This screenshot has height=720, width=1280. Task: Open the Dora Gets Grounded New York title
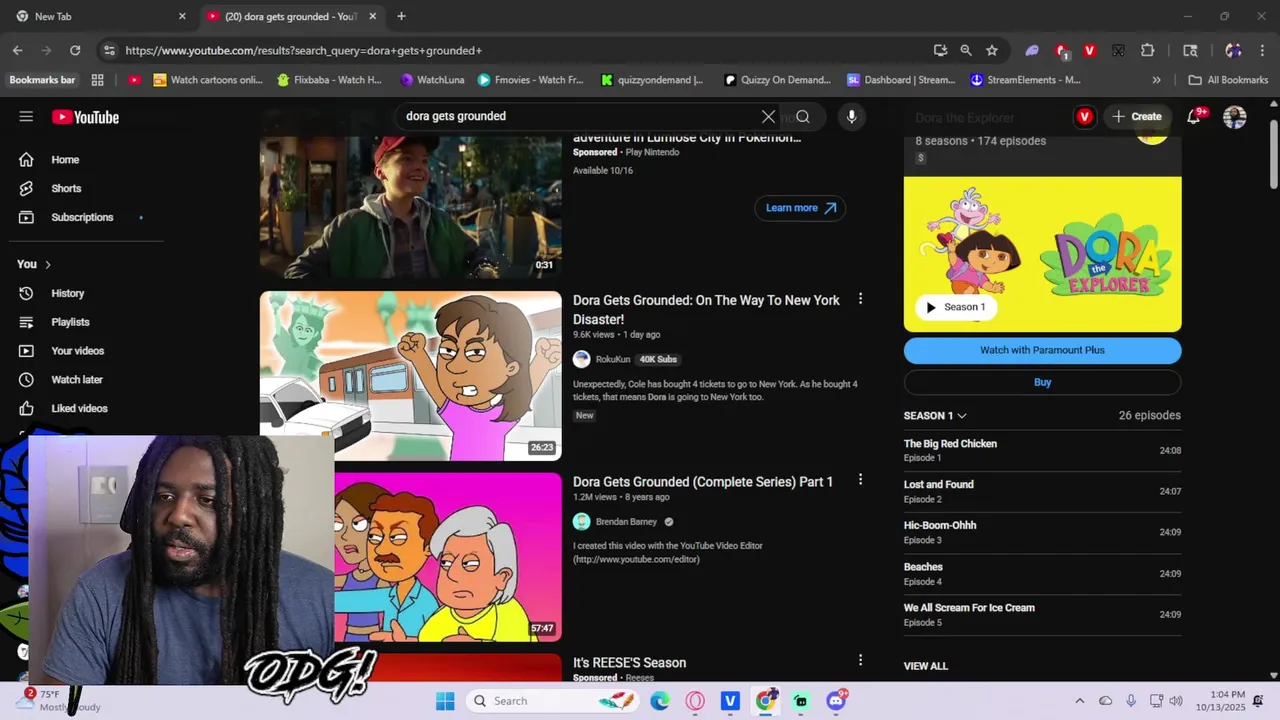(x=706, y=310)
